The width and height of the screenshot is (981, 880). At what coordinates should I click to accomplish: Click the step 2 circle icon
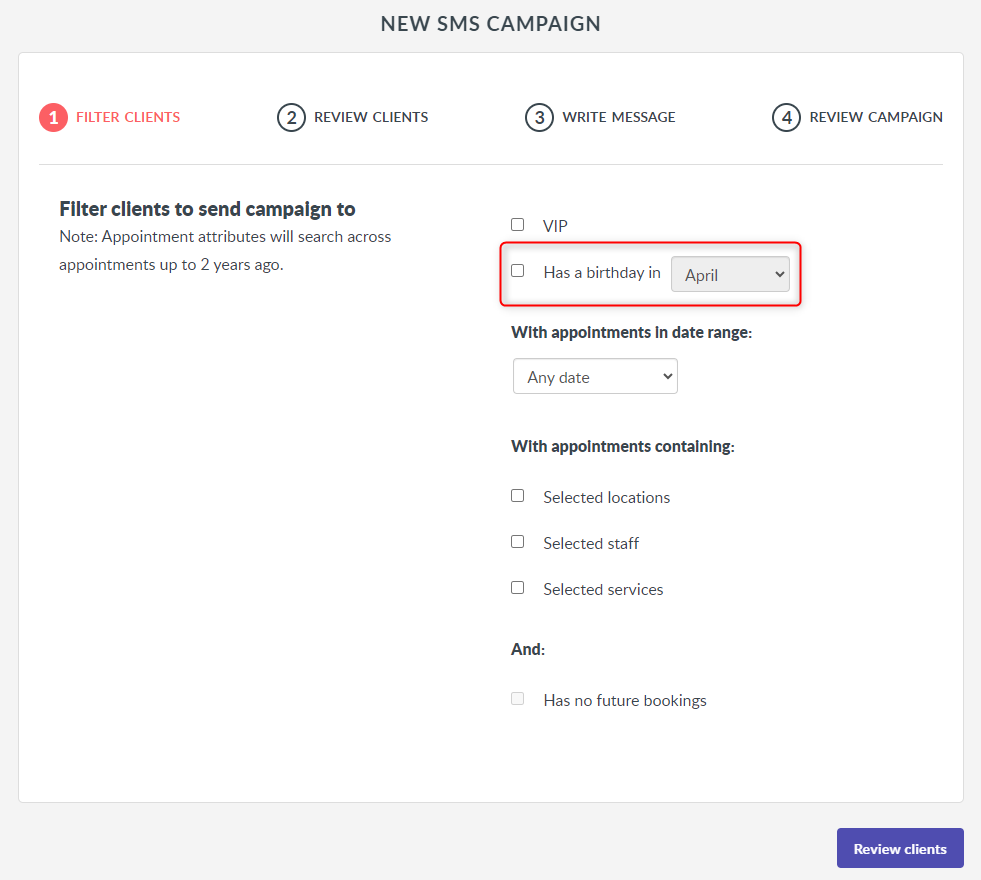[291, 118]
